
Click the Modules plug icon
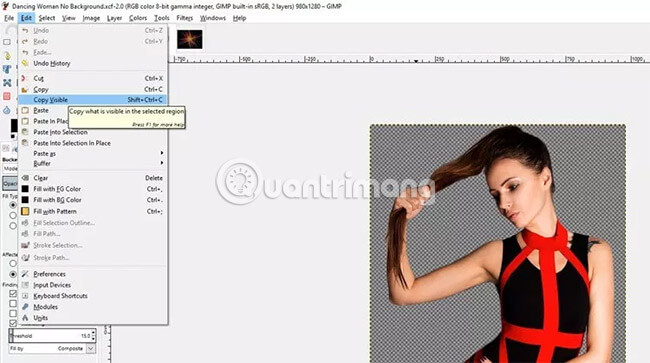point(25,307)
